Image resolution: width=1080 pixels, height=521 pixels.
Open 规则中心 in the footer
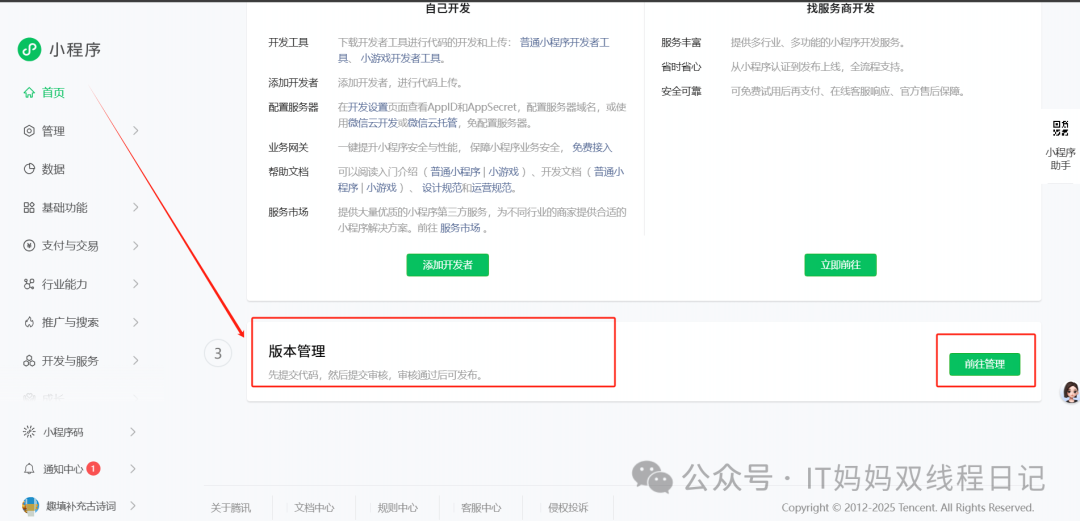click(397, 508)
